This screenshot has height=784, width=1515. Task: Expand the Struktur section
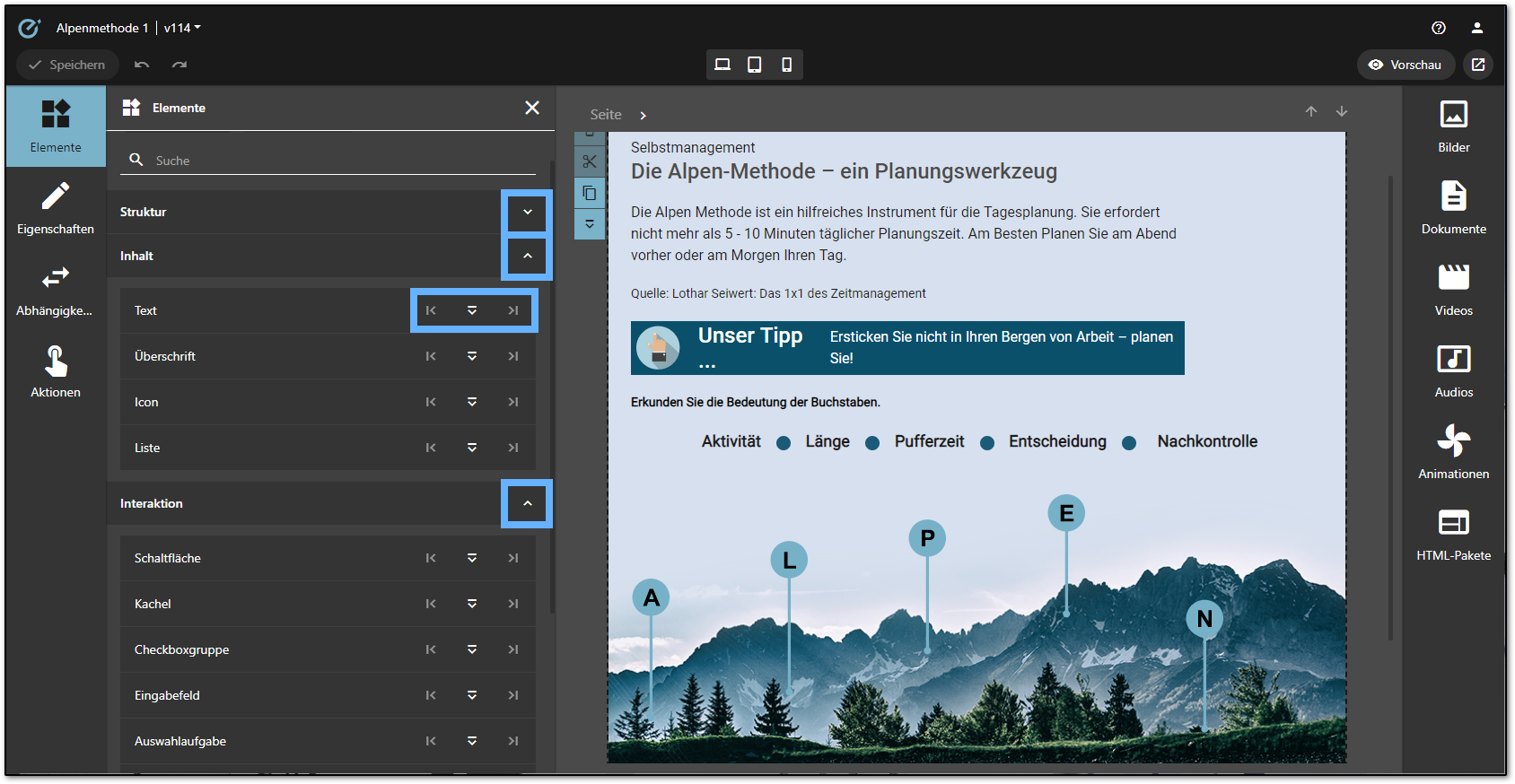(x=528, y=212)
